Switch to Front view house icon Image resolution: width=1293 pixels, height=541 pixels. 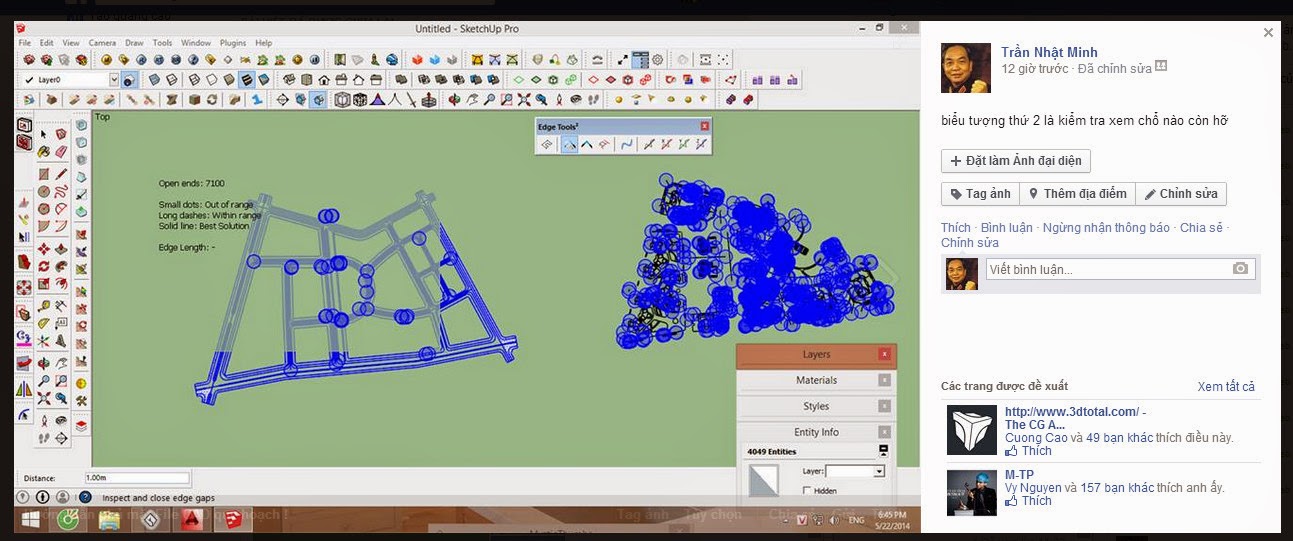coord(323,79)
